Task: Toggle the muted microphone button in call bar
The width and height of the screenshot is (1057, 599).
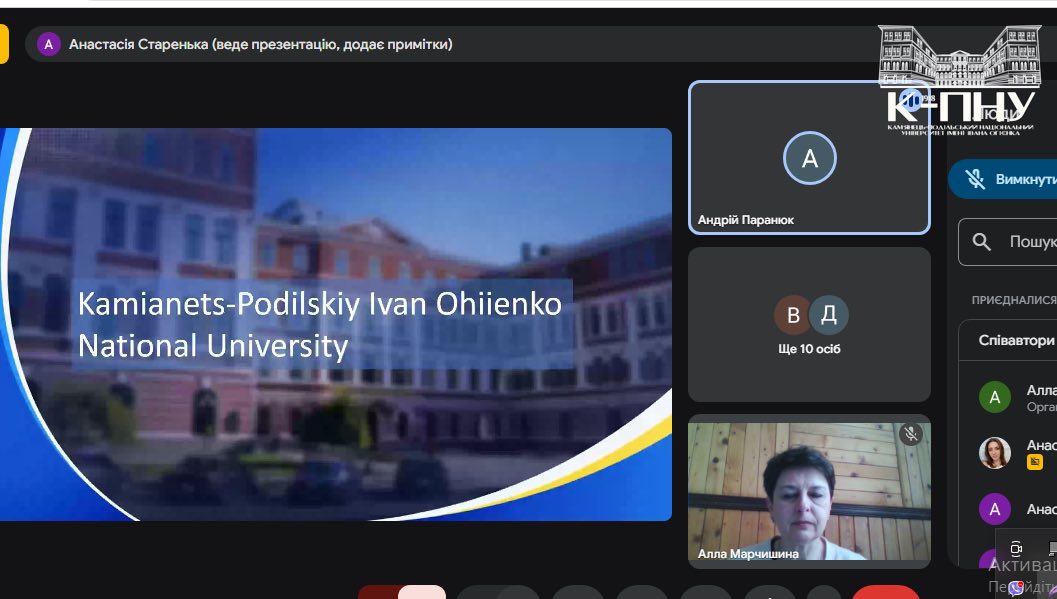Action: coord(422,591)
